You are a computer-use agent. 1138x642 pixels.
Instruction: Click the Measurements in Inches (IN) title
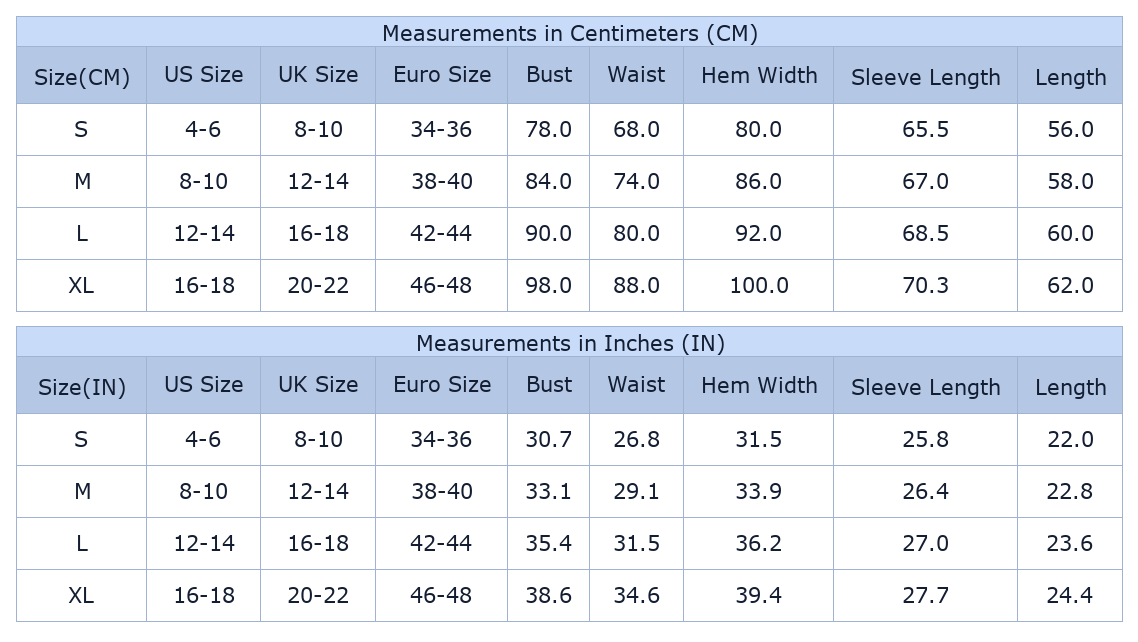[x=569, y=343]
